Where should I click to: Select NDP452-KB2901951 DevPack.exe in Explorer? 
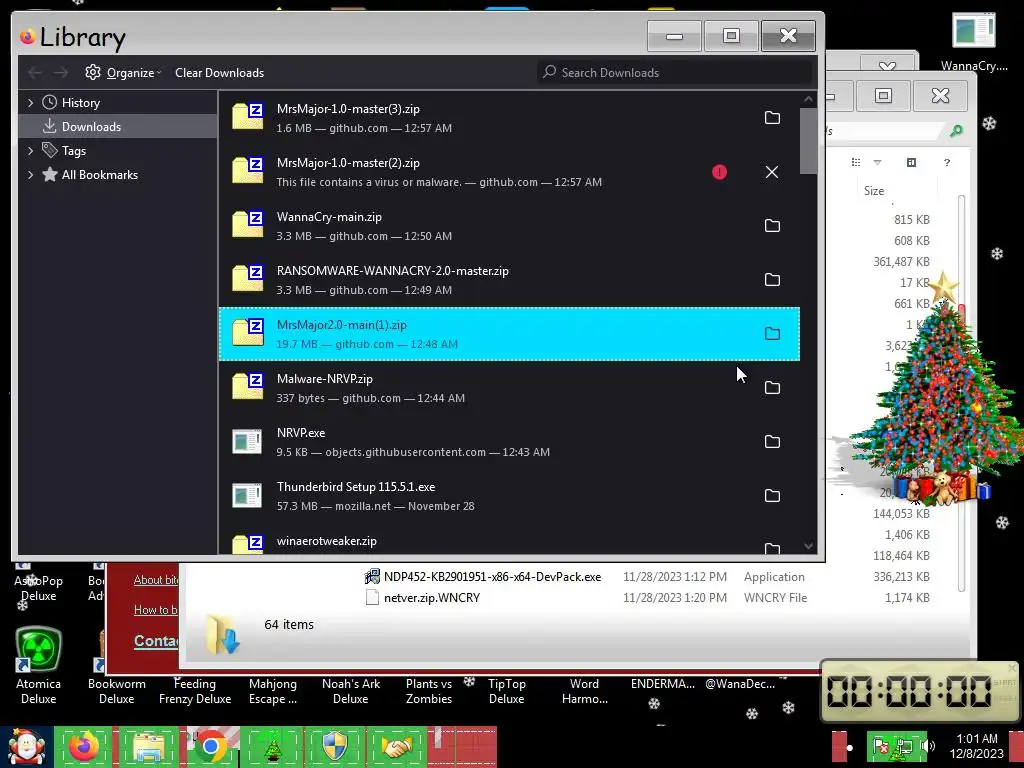[492, 577]
